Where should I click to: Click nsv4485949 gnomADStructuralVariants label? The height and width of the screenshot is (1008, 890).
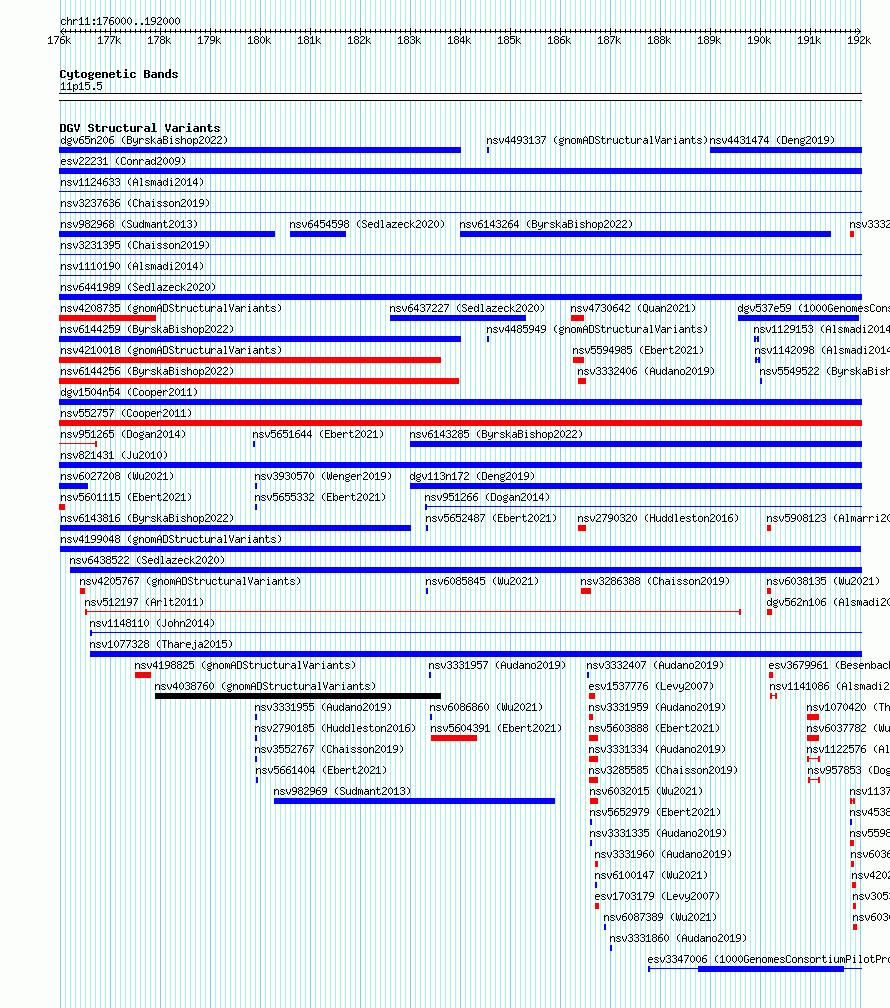(597, 329)
